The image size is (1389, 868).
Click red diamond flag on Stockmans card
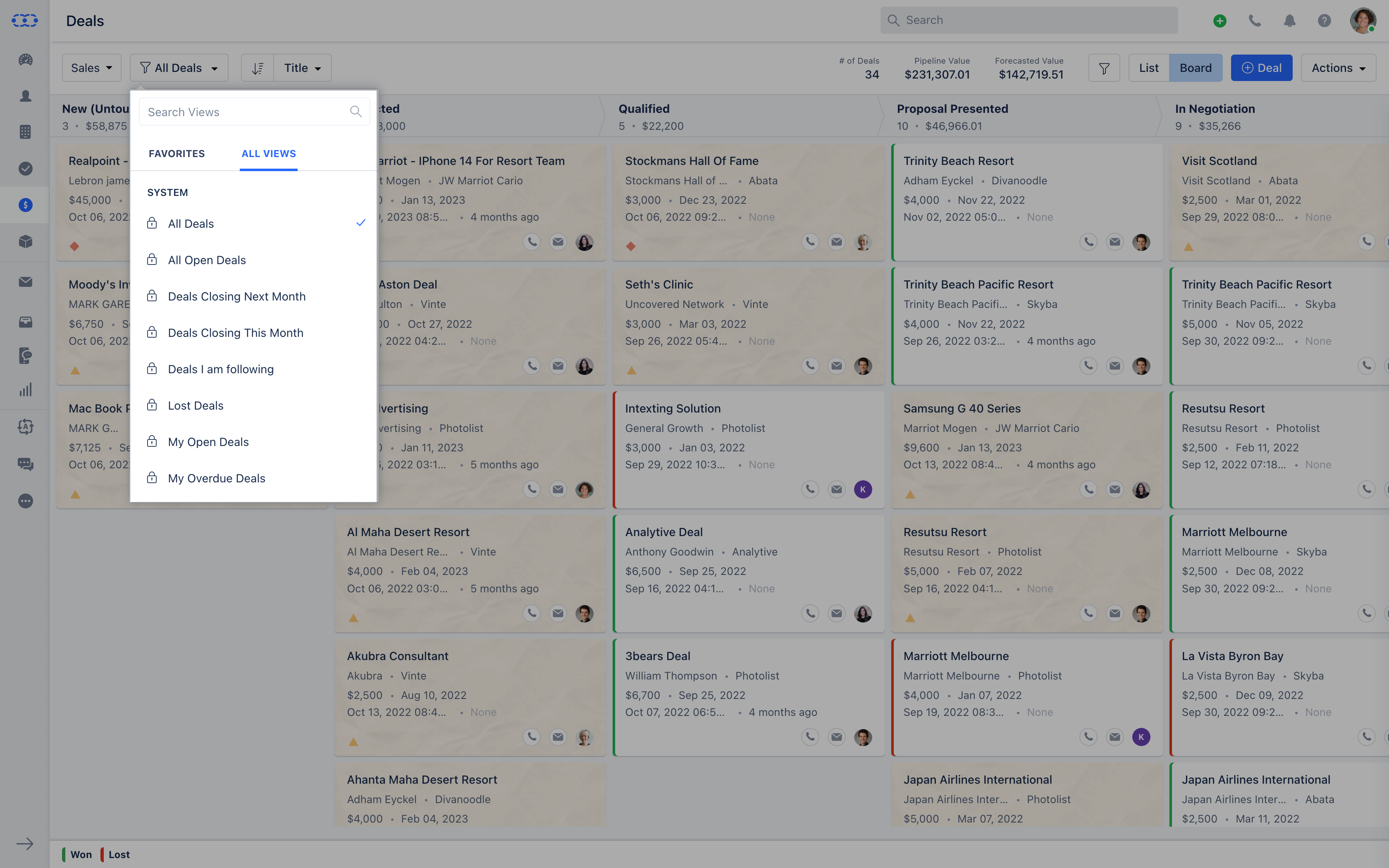pyautogui.click(x=631, y=246)
